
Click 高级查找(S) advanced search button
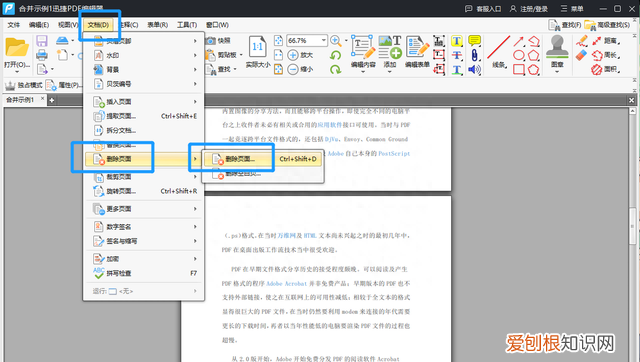[607, 25]
